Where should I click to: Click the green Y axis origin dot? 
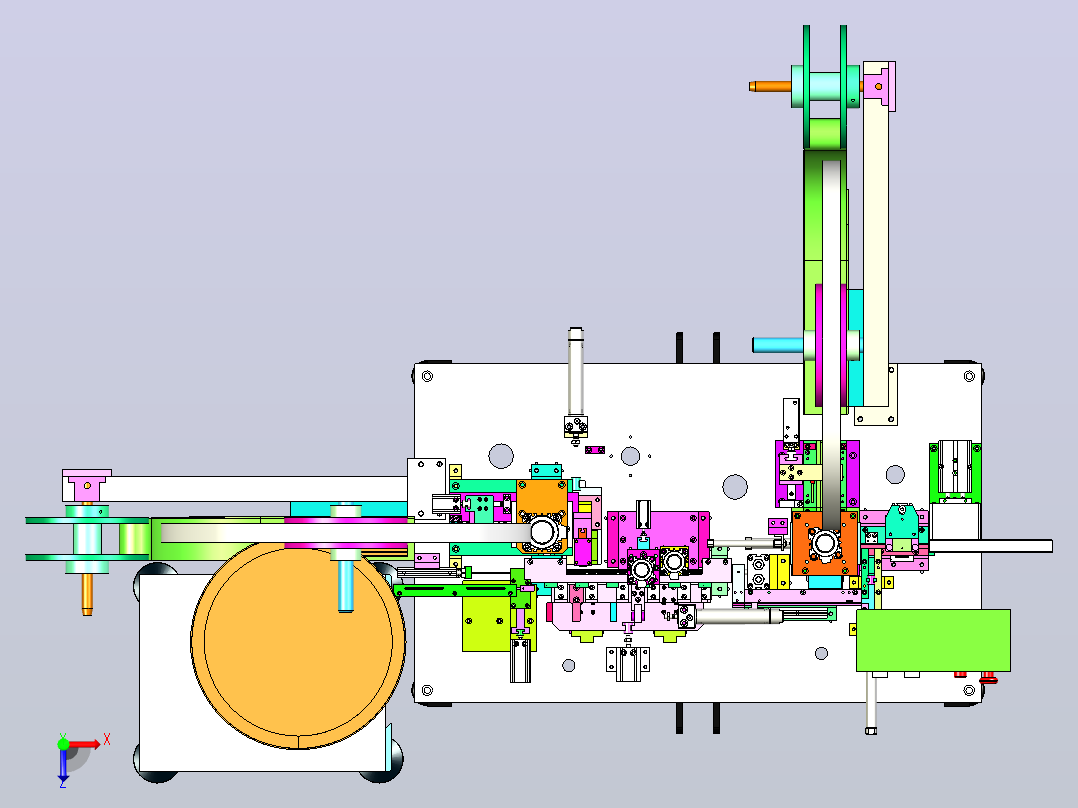pyautogui.click(x=63, y=745)
